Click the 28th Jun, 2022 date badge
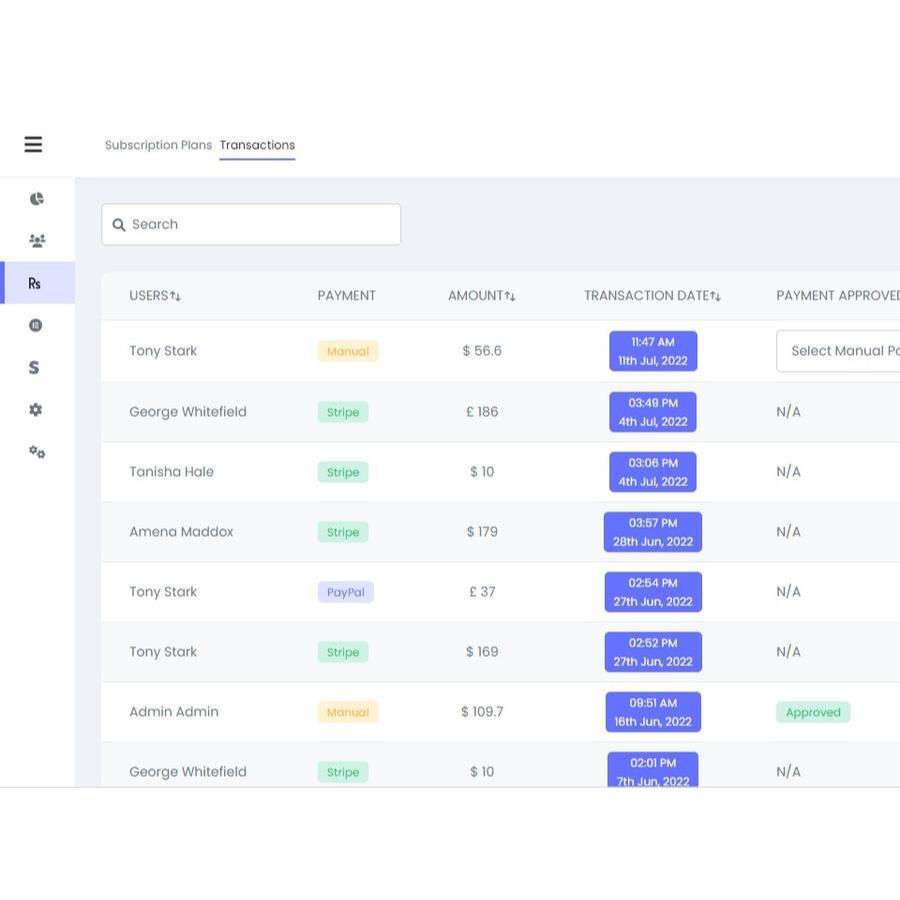 coord(653,532)
